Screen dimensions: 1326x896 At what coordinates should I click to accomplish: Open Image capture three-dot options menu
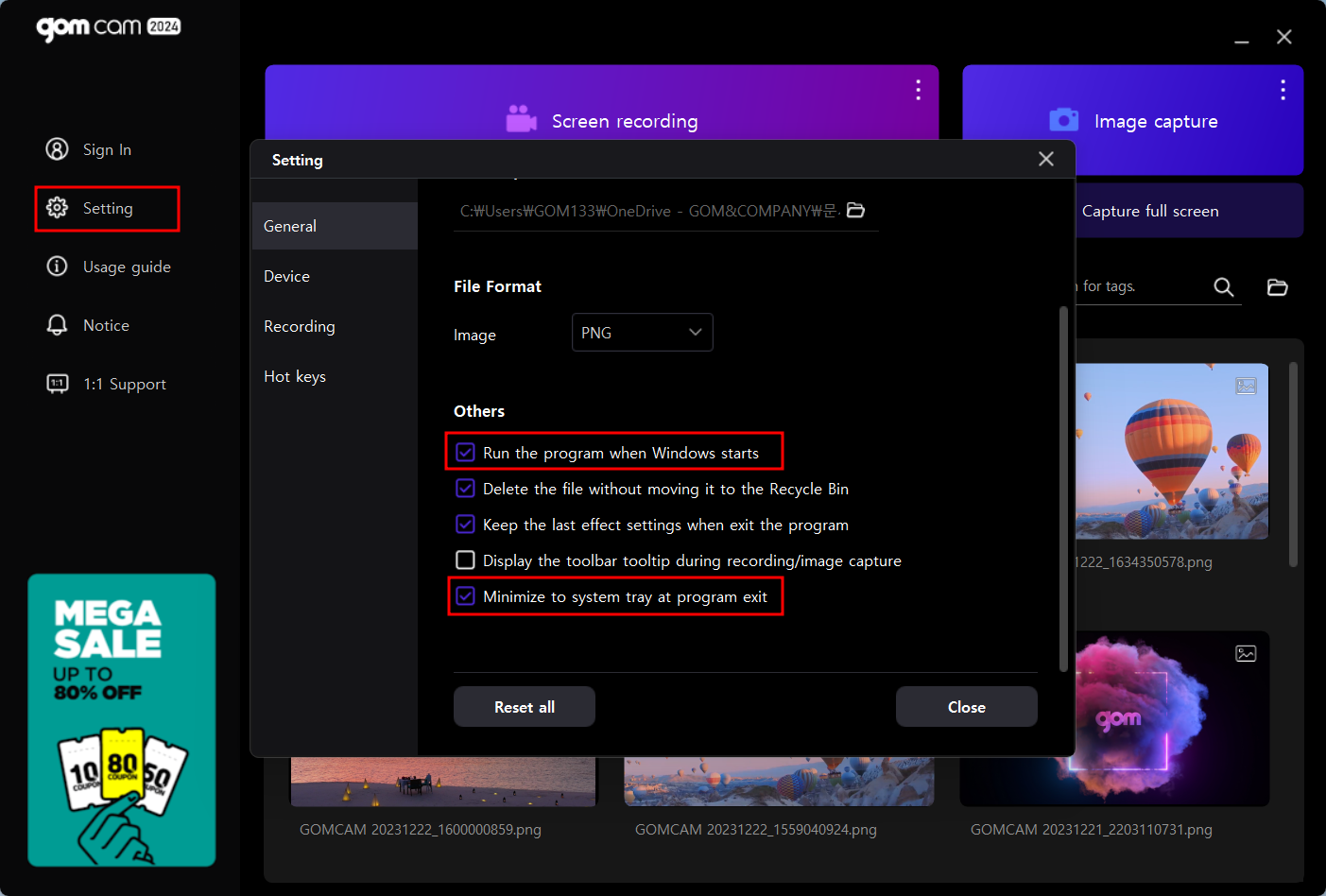tap(1283, 90)
